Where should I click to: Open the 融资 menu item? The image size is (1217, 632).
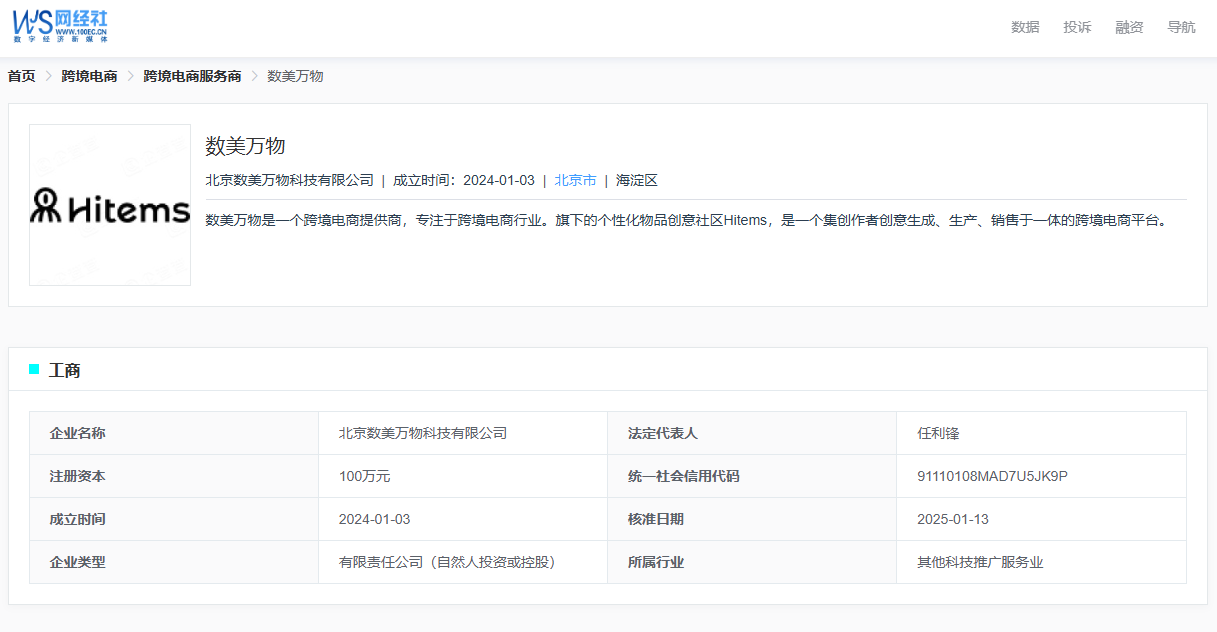(x=1129, y=27)
